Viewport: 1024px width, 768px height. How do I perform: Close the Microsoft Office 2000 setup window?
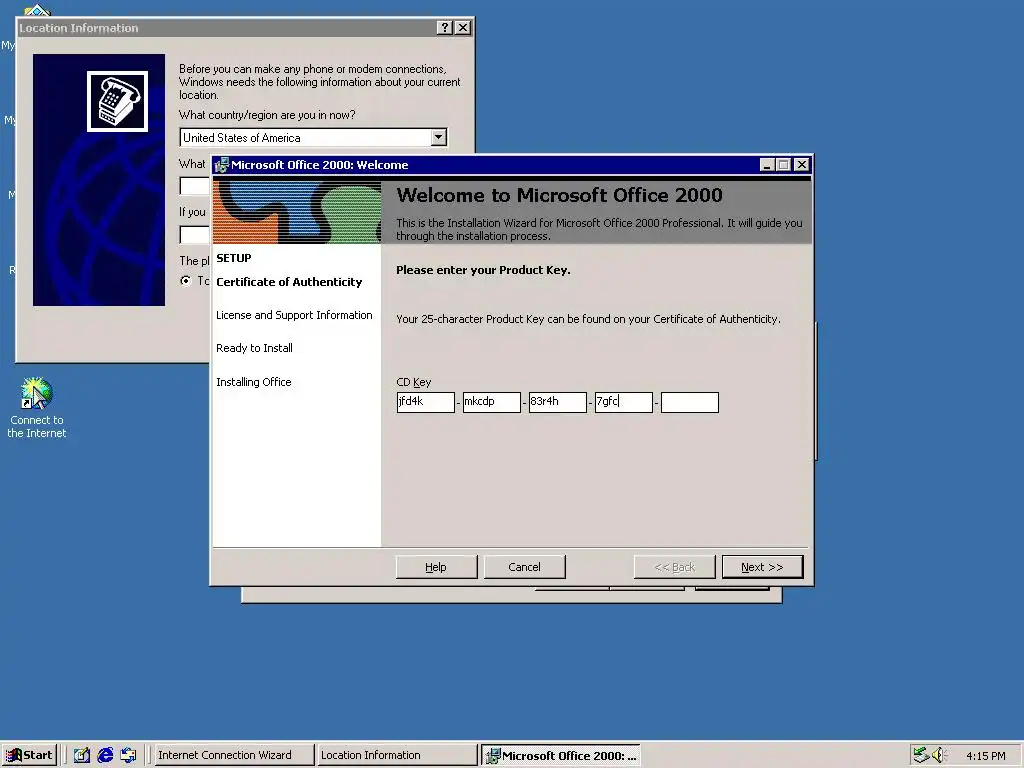coord(802,165)
